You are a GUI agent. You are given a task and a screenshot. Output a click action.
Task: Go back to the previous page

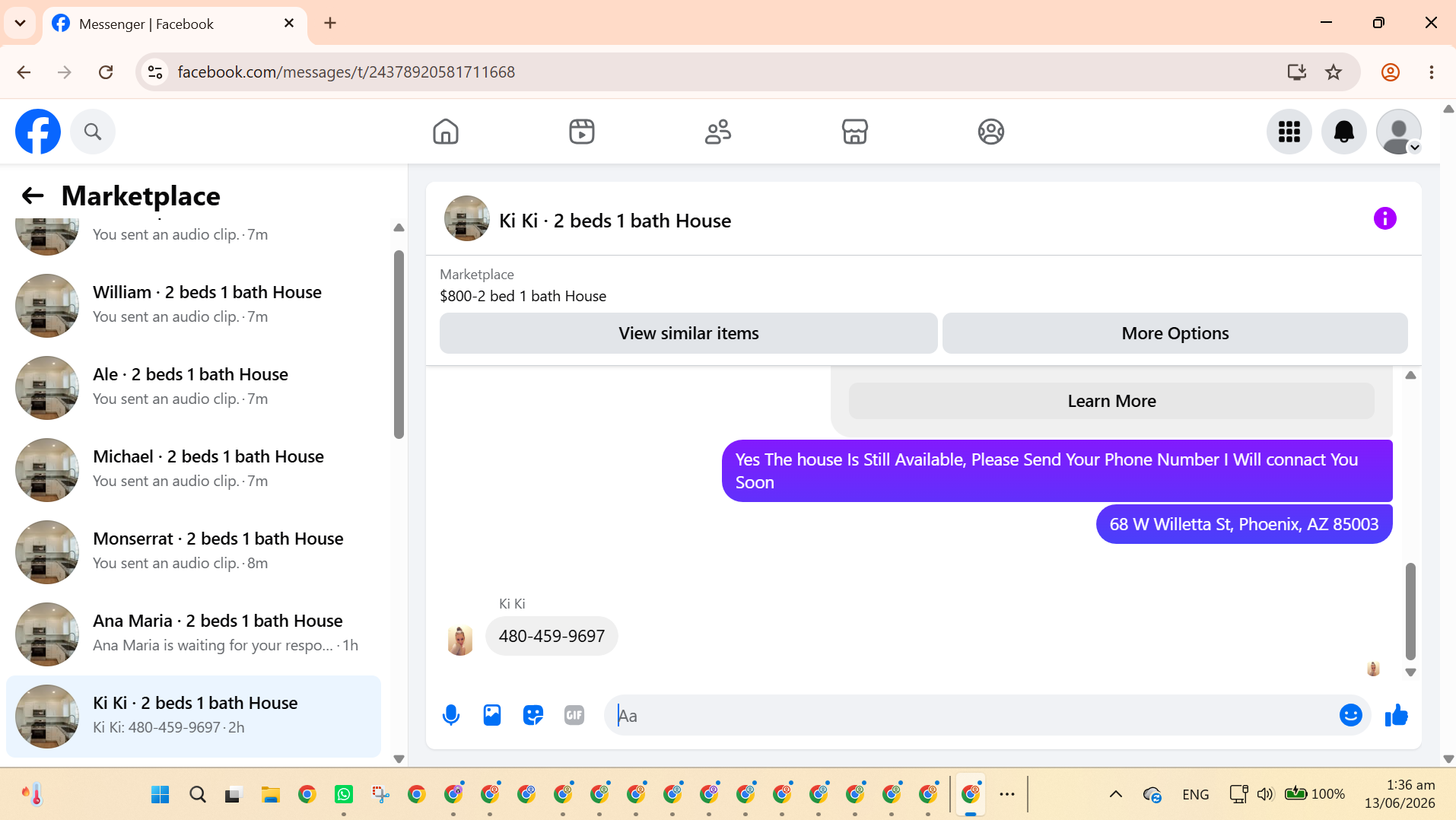(x=24, y=72)
